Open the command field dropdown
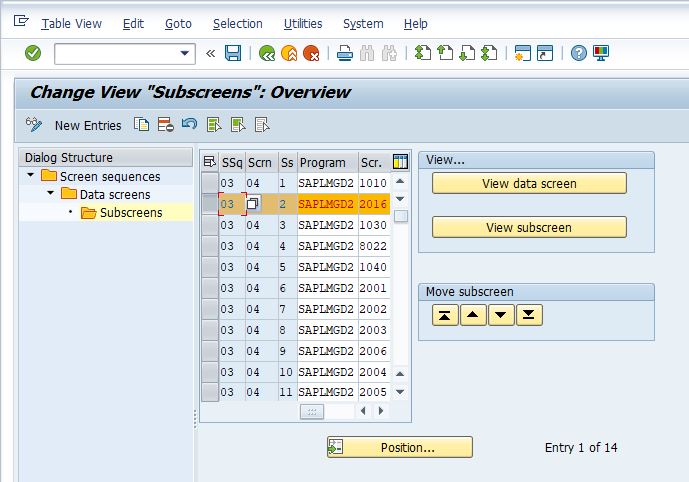The image size is (689, 482). 185,53
